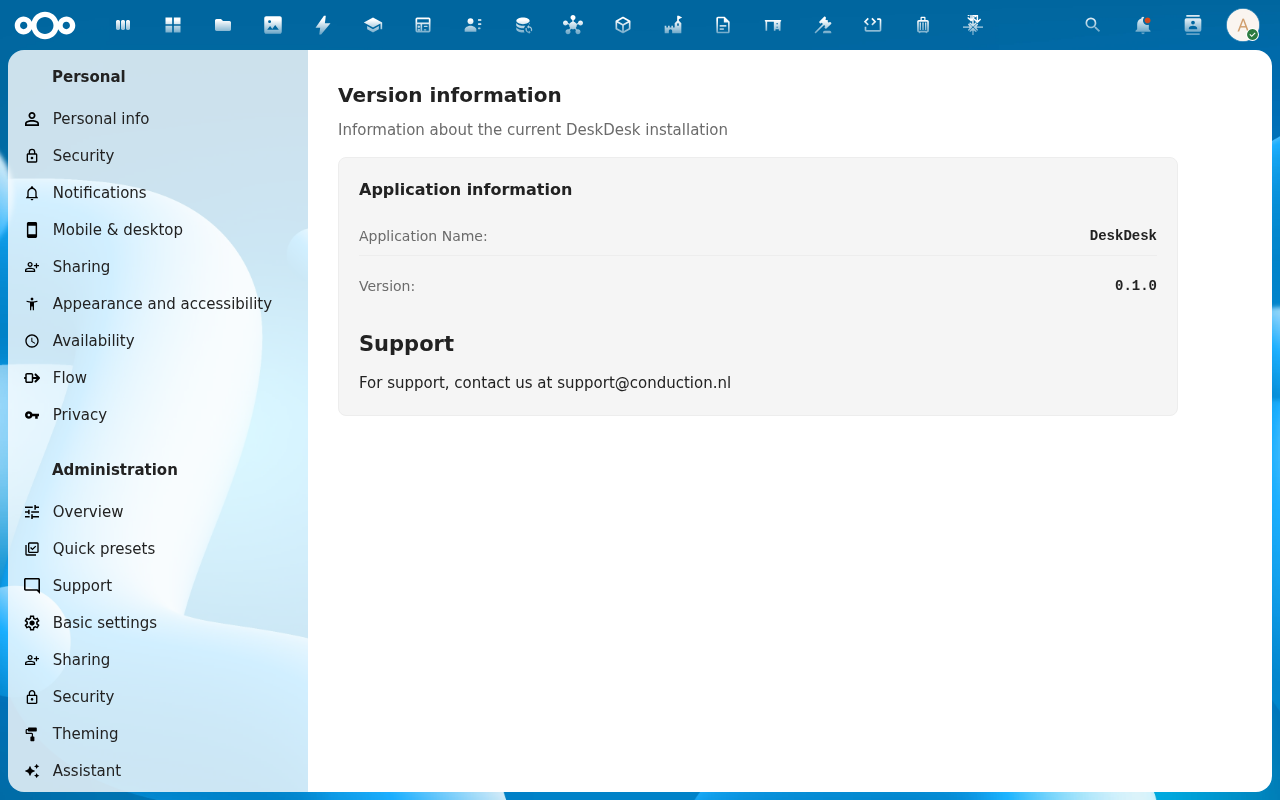This screenshot has height=800, width=1280.
Task: Click the 'Information about the current DeskDesk installation' text
Action: [x=533, y=130]
